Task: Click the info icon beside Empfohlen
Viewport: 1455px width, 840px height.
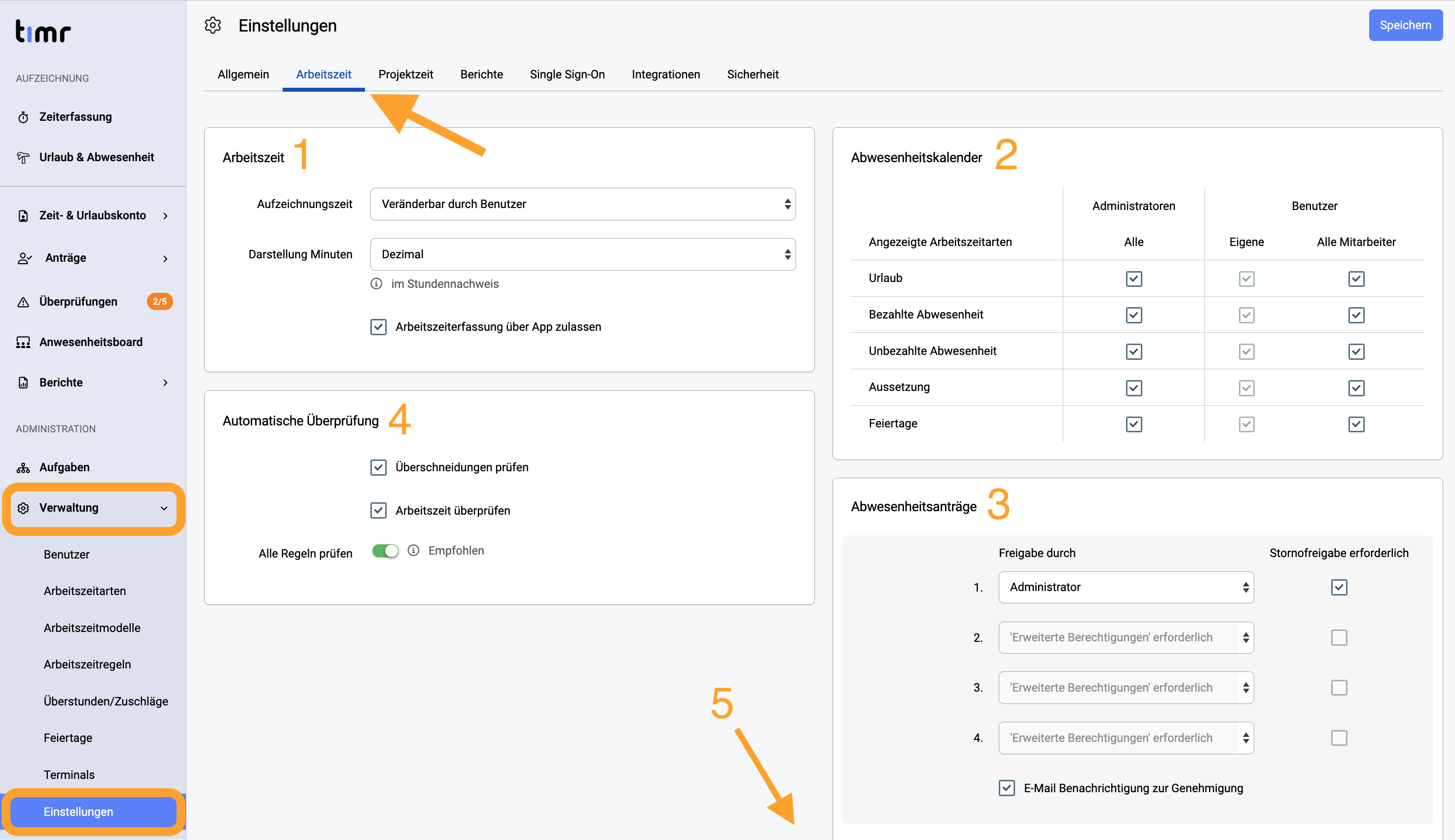Action: (x=413, y=550)
